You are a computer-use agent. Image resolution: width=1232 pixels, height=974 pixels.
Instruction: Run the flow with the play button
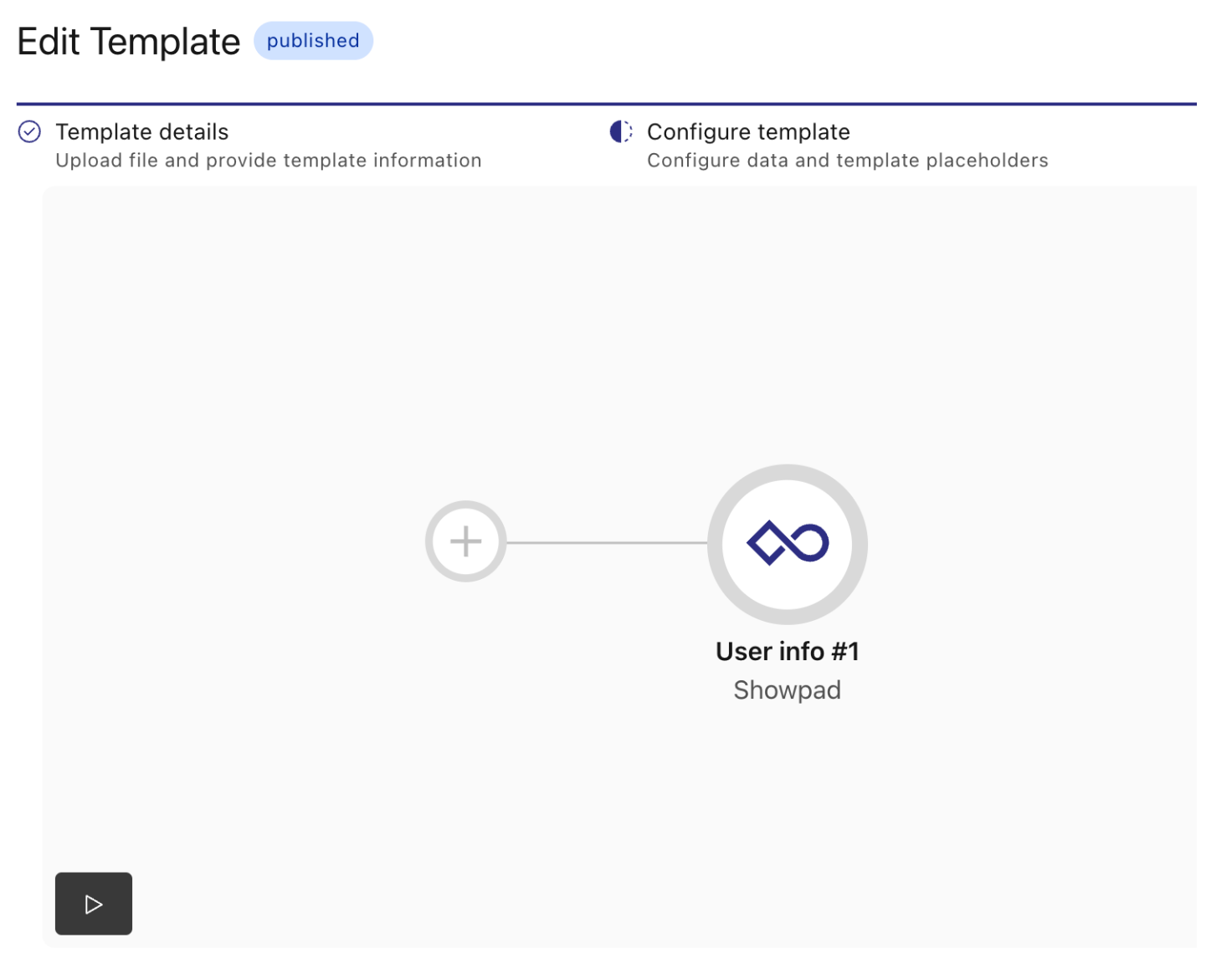point(94,904)
